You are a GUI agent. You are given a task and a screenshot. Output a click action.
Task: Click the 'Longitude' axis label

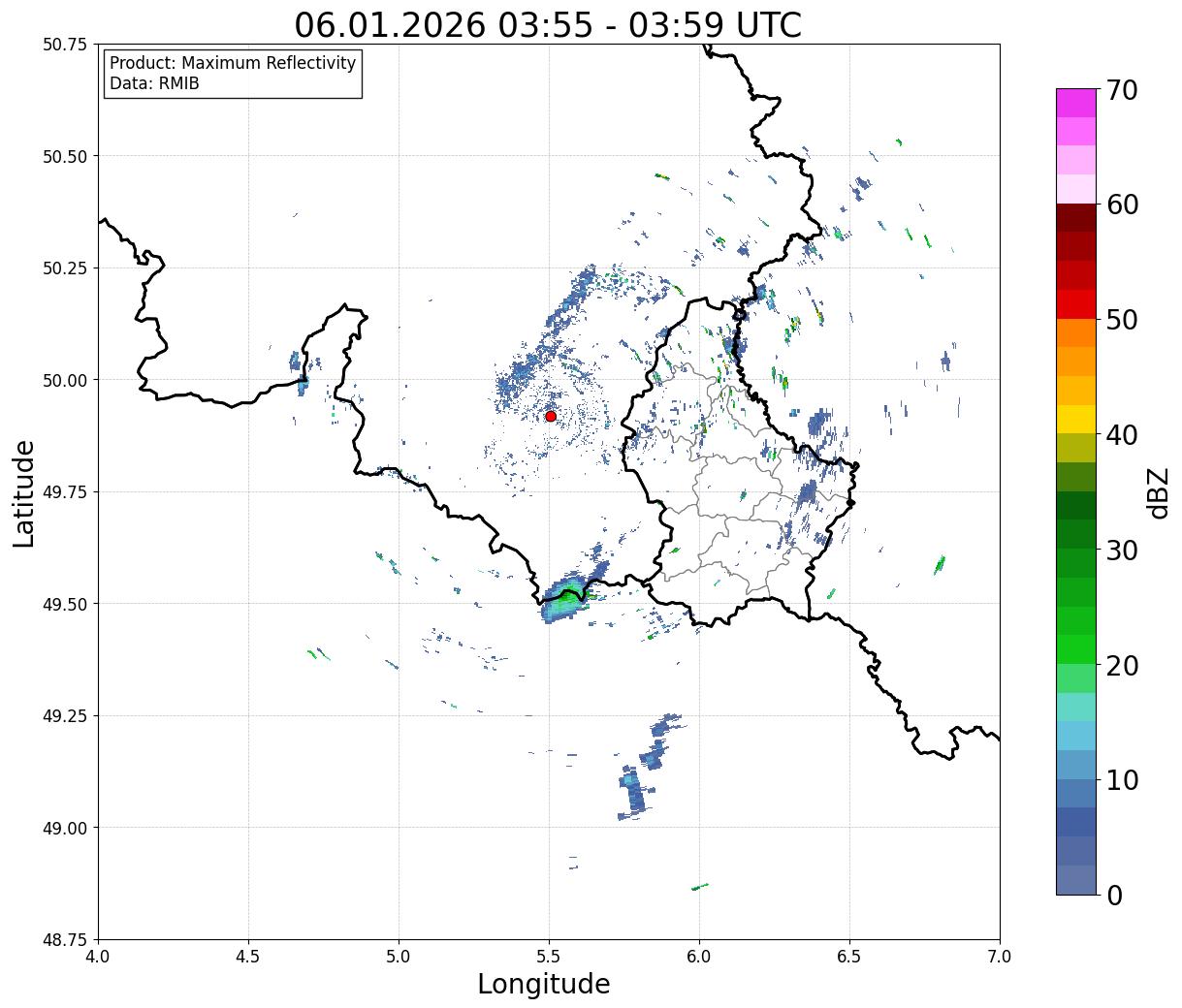pos(543,984)
